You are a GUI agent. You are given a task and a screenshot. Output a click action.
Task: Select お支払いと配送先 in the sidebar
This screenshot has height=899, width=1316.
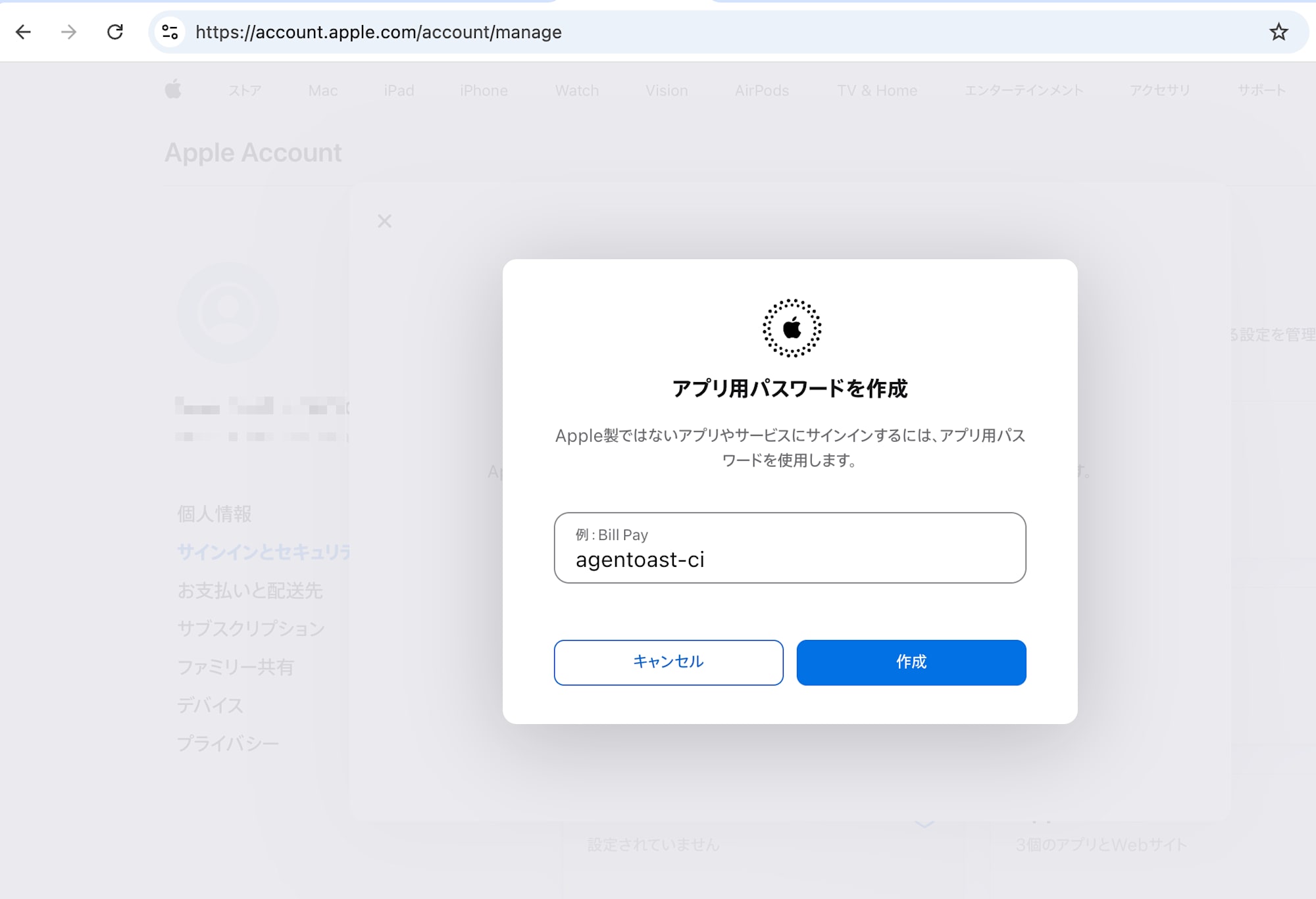coord(250,591)
